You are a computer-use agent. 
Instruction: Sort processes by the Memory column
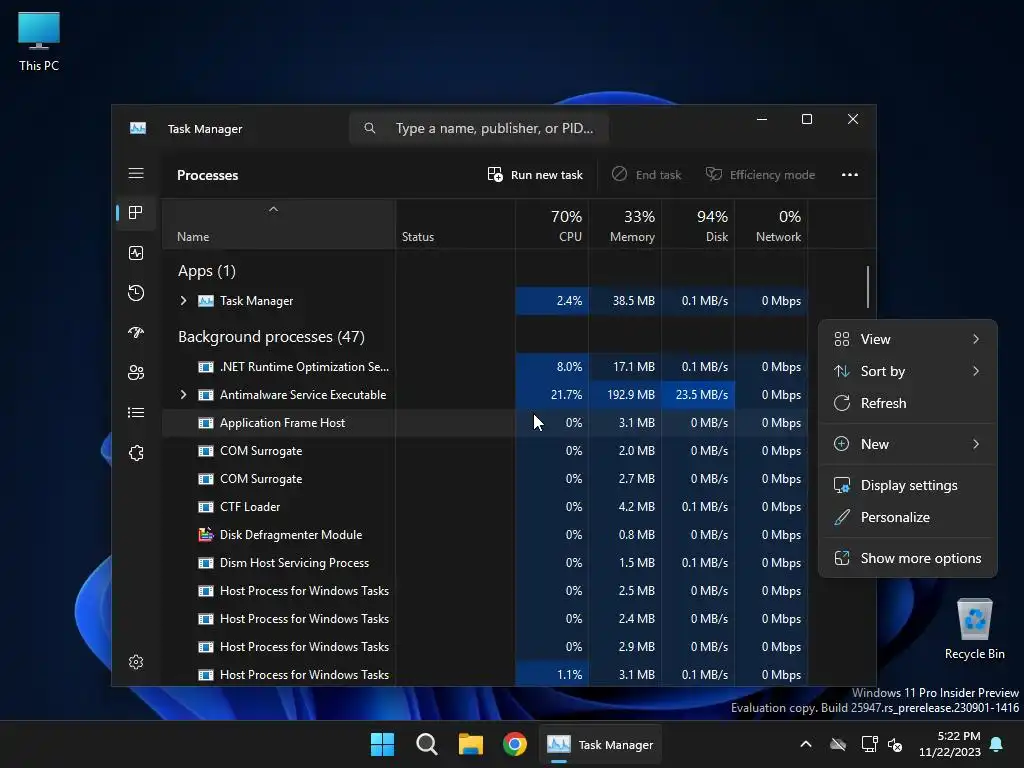tap(625, 225)
